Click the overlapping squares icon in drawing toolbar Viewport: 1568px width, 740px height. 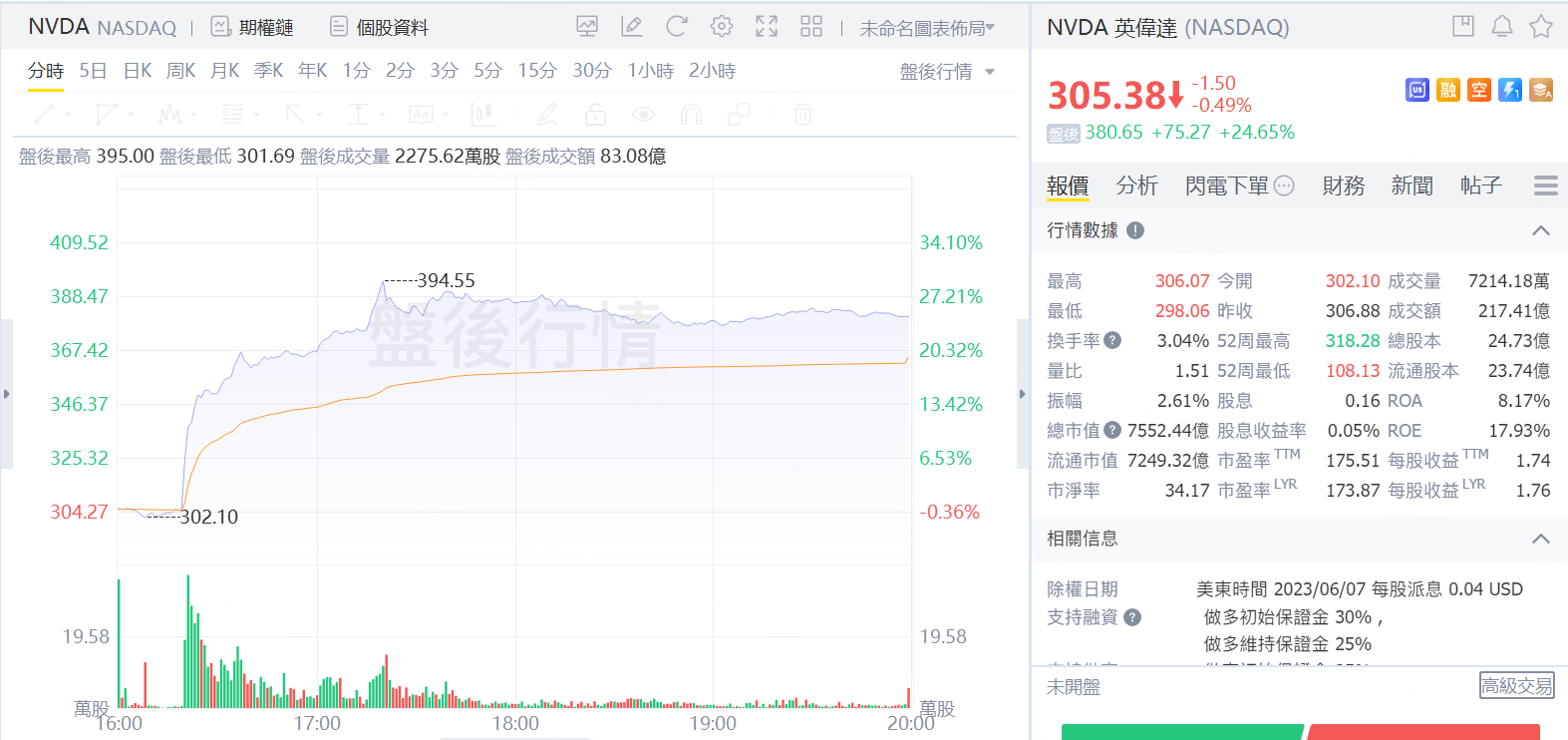click(x=739, y=115)
